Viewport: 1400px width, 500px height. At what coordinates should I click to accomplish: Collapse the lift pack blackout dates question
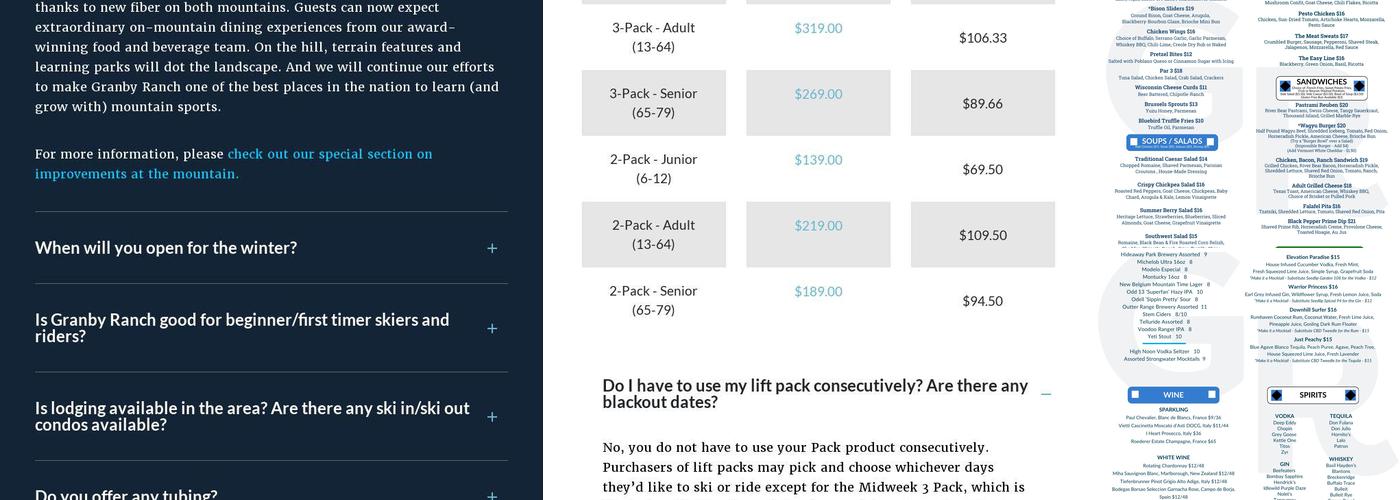click(x=815, y=393)
